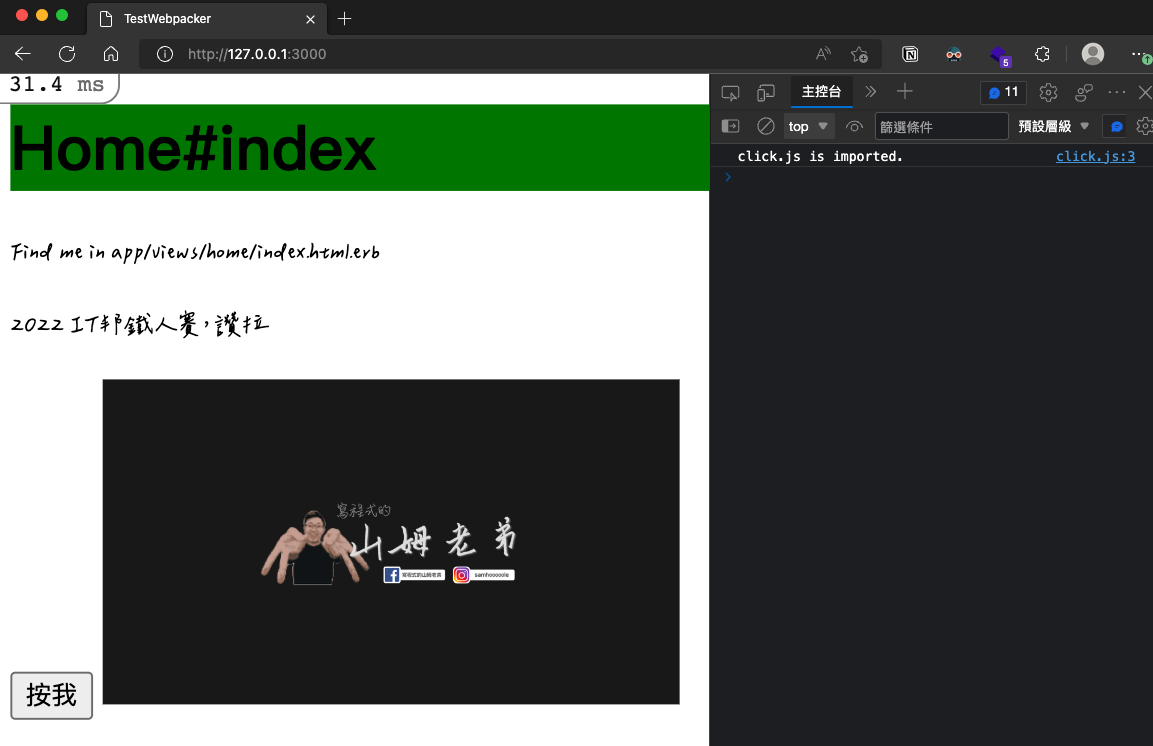Focus the 篩選條件 filter field
1153x746 pixels.
coord(941,126)
